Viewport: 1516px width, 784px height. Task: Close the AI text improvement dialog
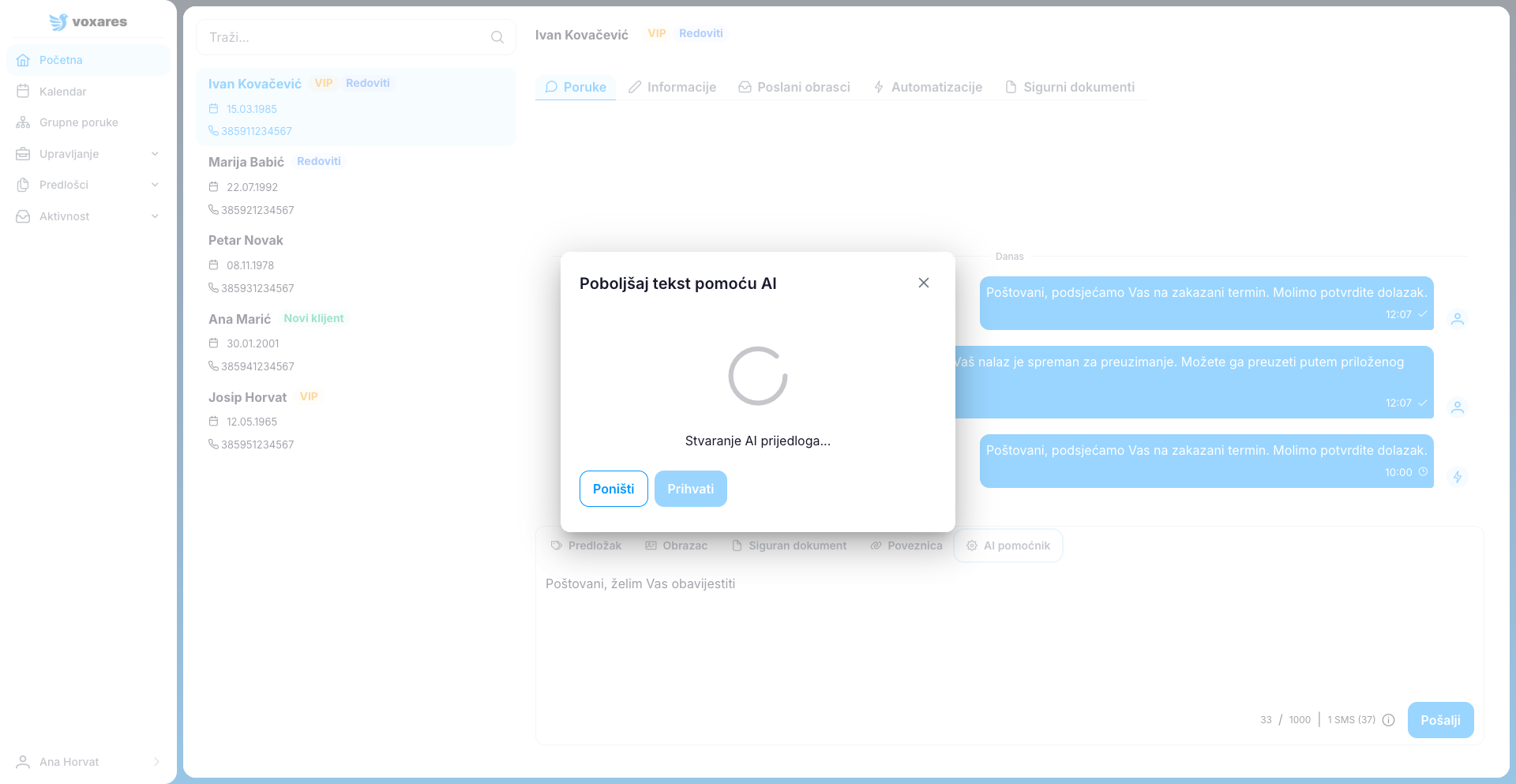pyautogui.click(x=923, y=283)
